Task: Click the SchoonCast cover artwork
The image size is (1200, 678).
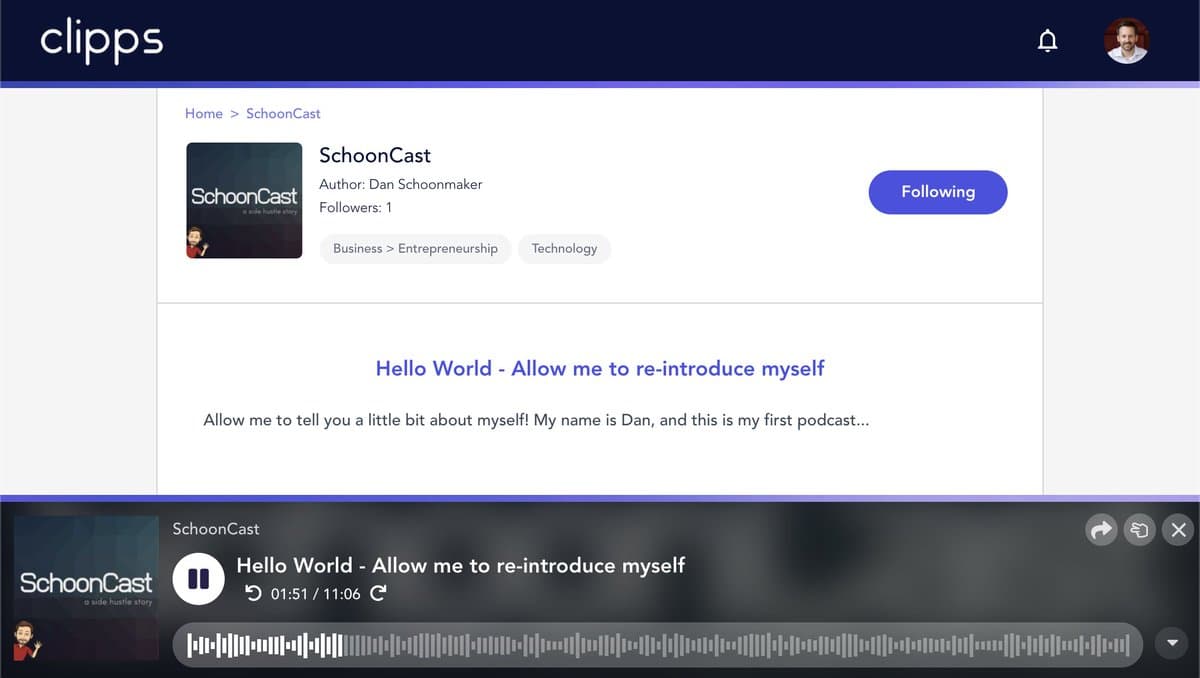Action: coord(244,200)
